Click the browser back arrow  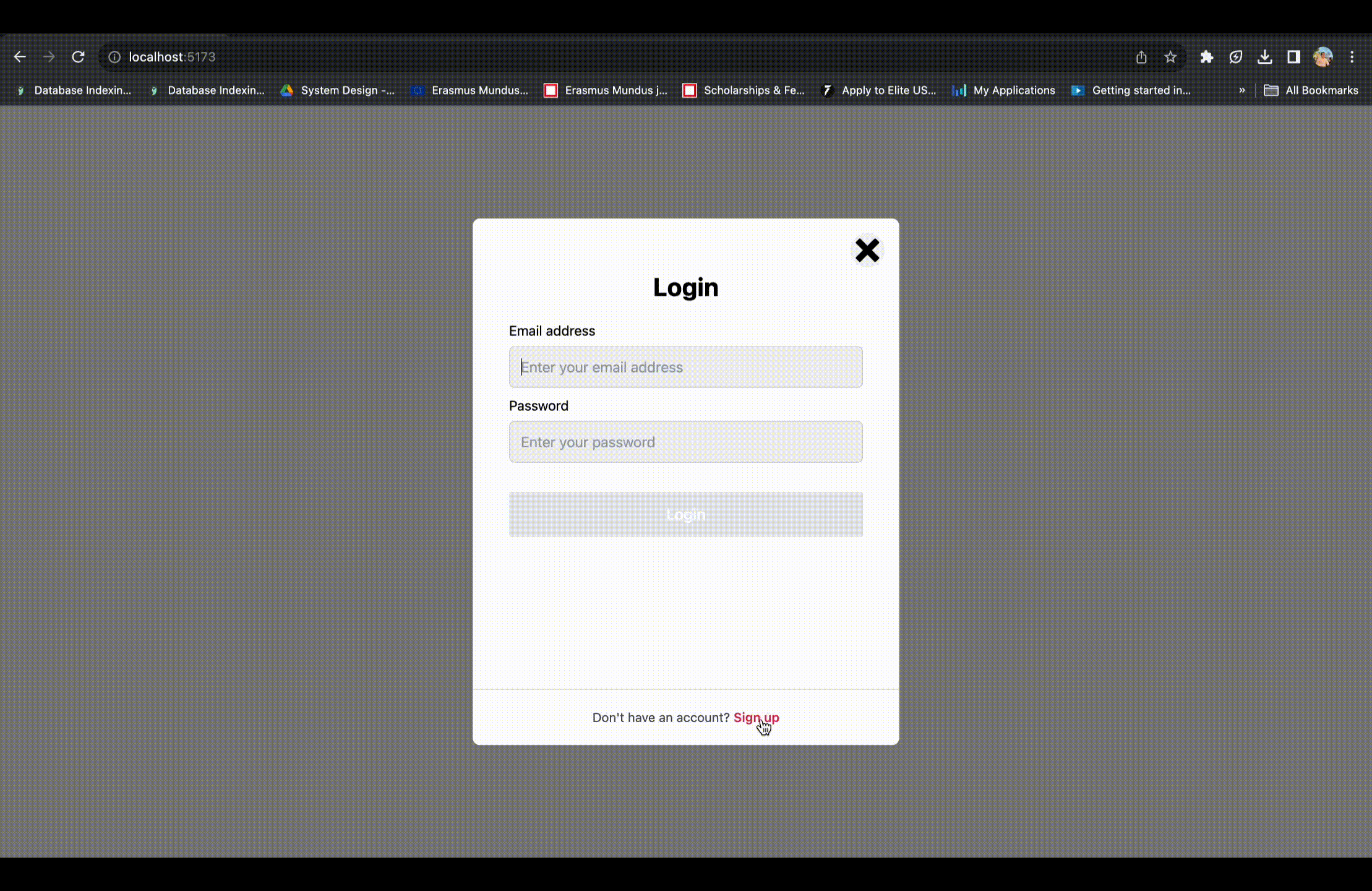[20, 57]
